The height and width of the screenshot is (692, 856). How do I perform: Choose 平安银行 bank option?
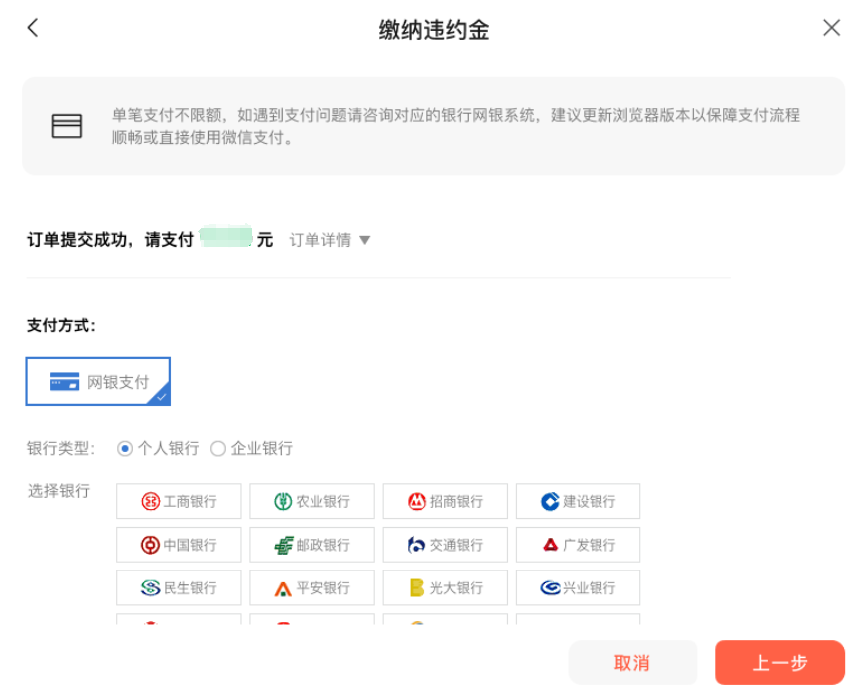point(312,588)
